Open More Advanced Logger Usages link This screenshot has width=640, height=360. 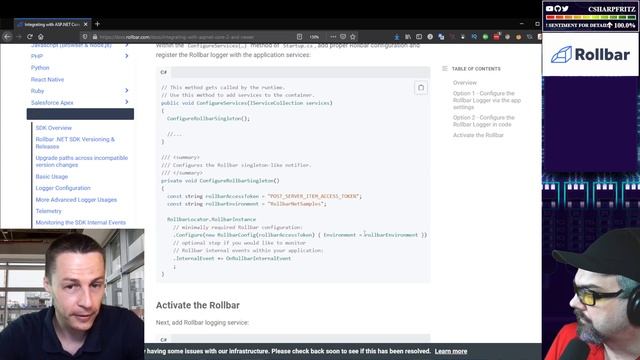pos(76,200)
